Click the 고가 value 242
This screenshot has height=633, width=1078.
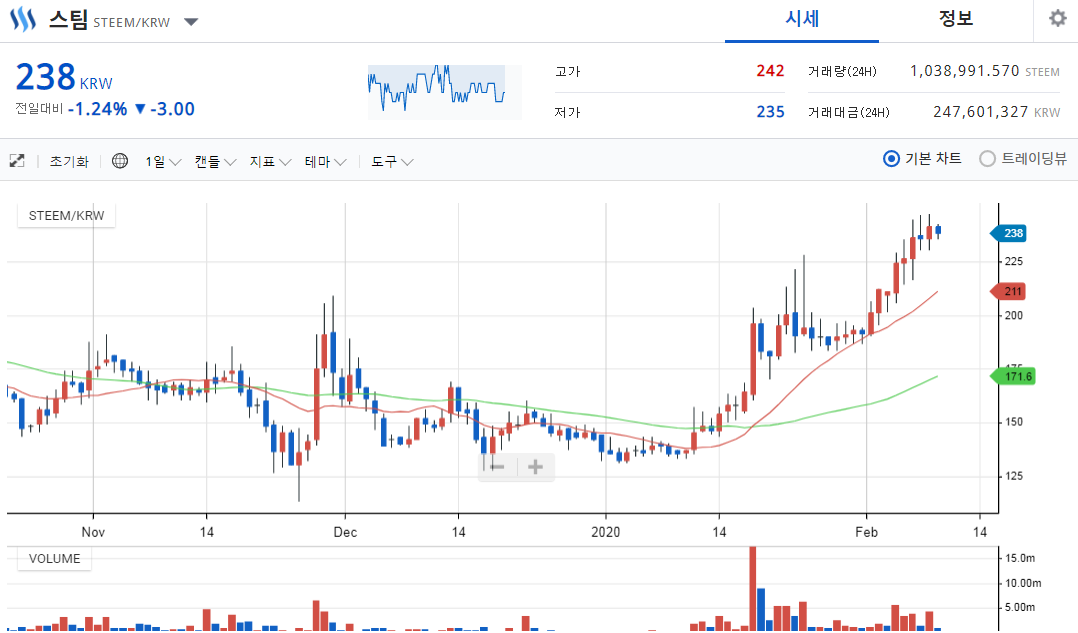(770, 71)
